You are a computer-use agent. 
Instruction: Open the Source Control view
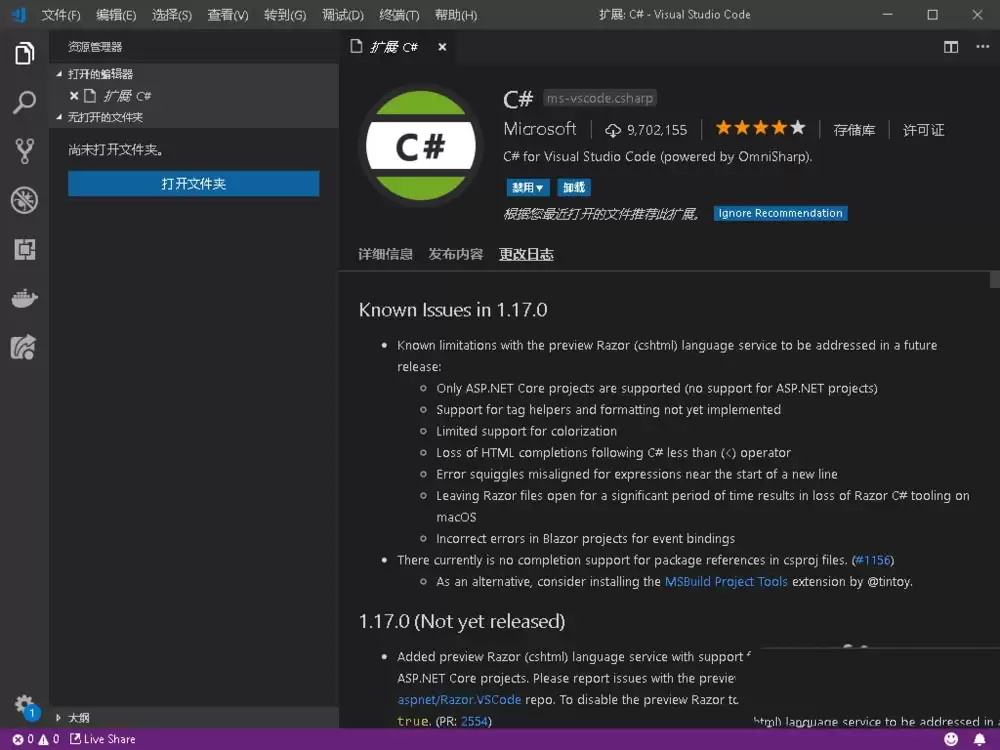[24, 152]
